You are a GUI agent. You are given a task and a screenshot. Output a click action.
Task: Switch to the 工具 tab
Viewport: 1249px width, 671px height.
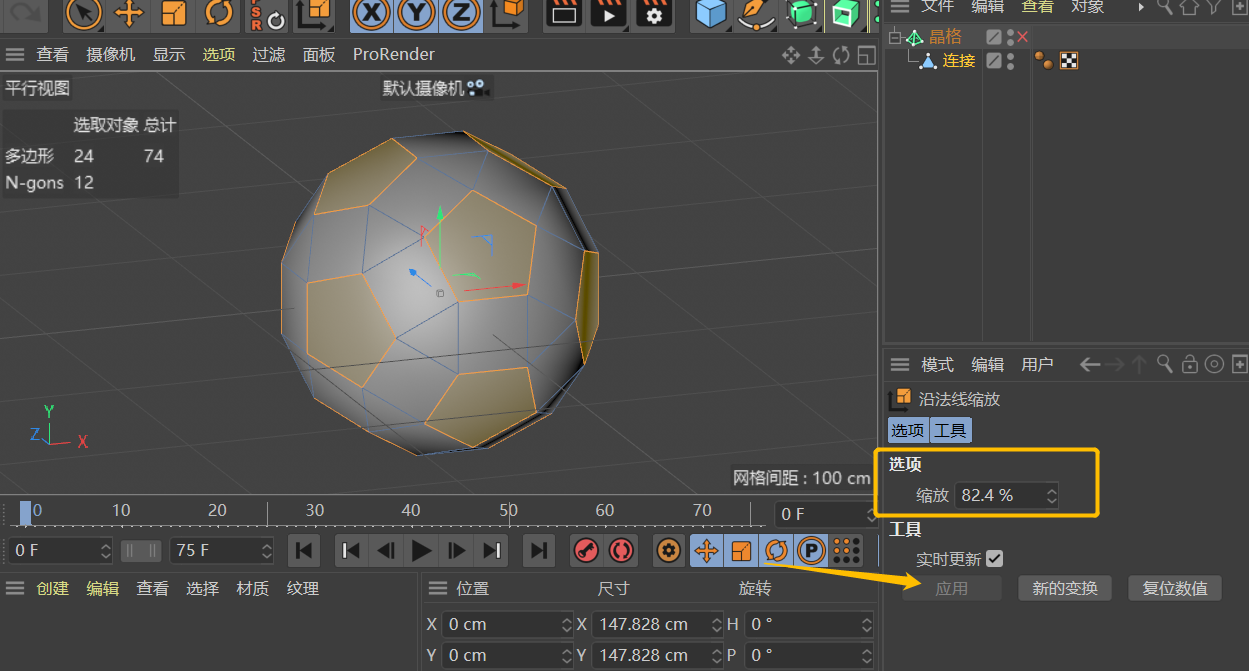click(x=950, y=431)
